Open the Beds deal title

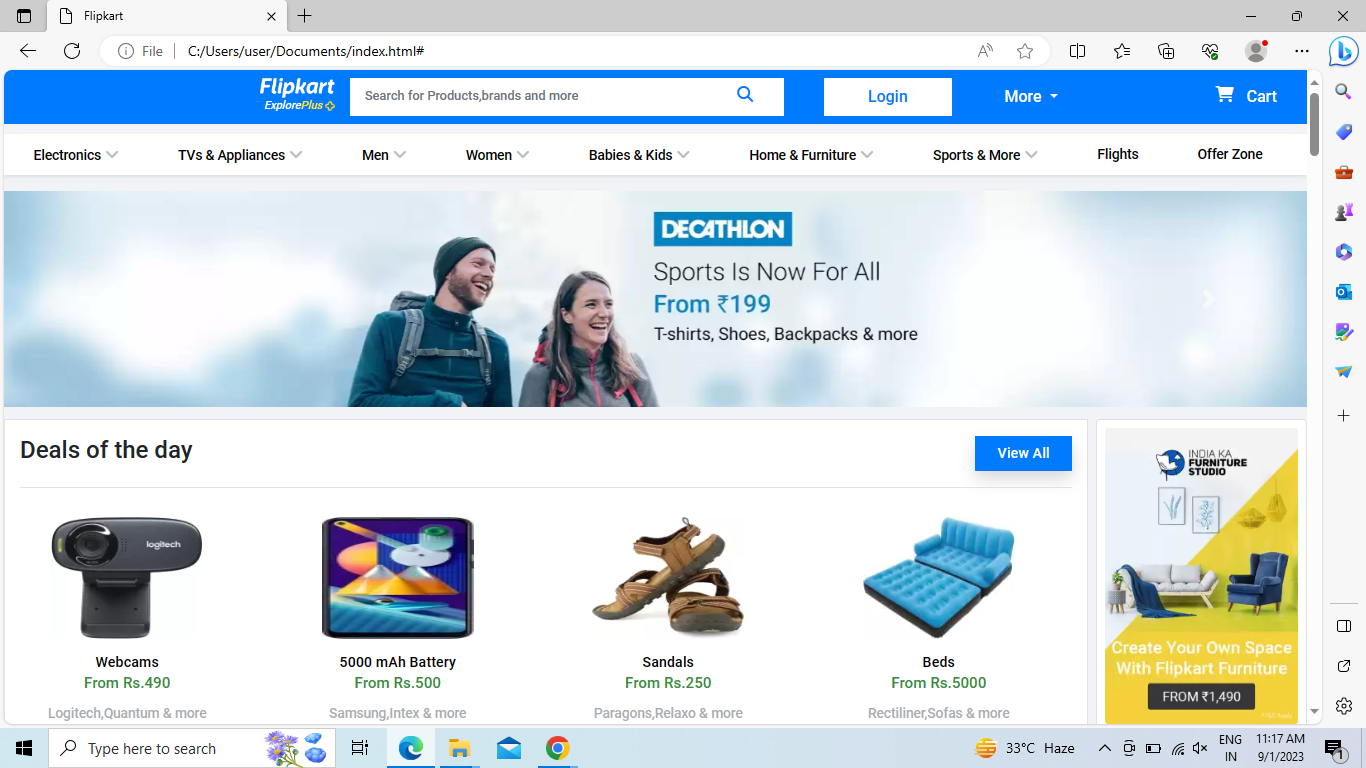938,662
